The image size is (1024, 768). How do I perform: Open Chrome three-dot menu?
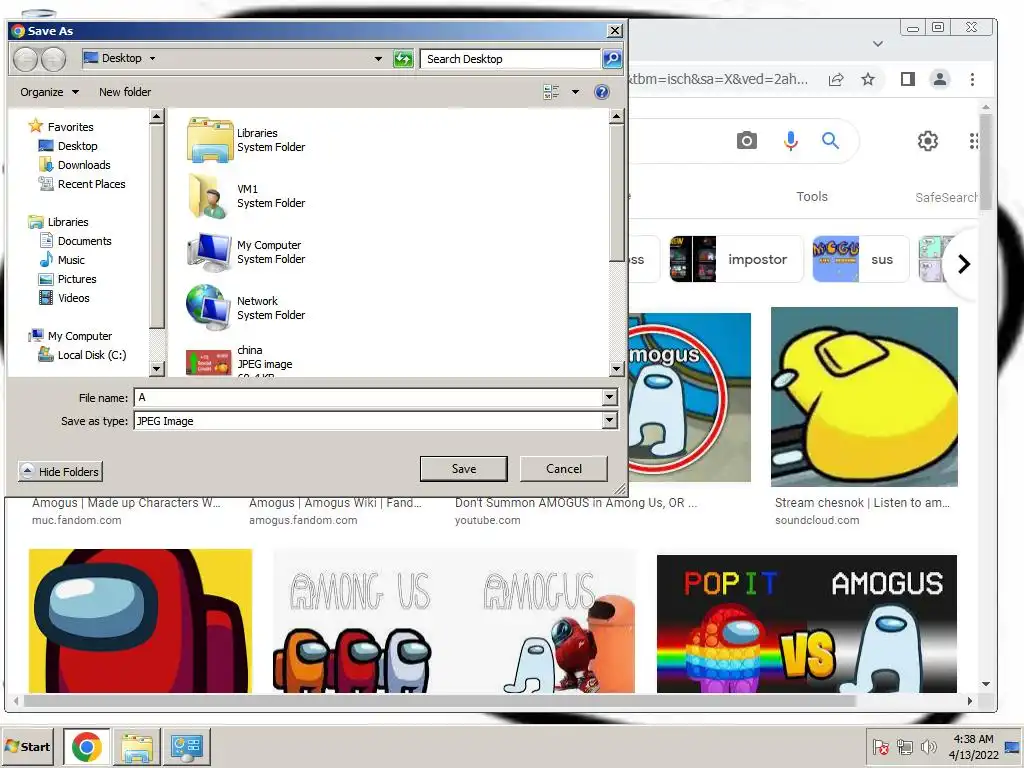point(972,80)
